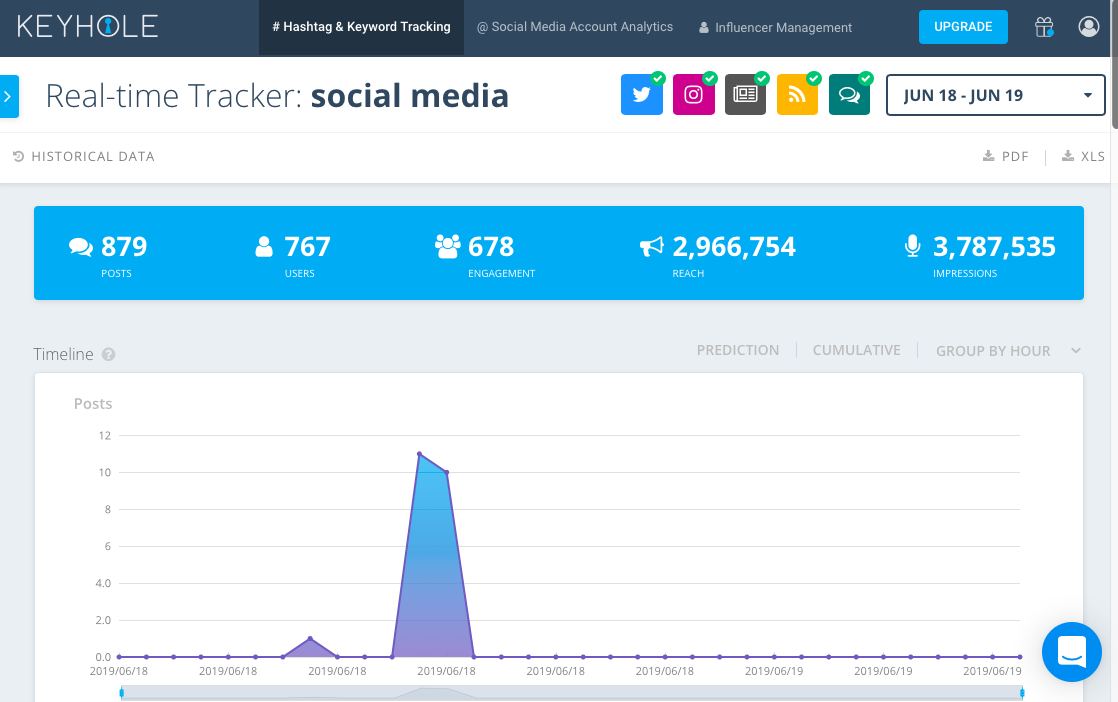This screenshot has width=1118, height=702.
Task: Toggle the News source filter
Action: 746,95
